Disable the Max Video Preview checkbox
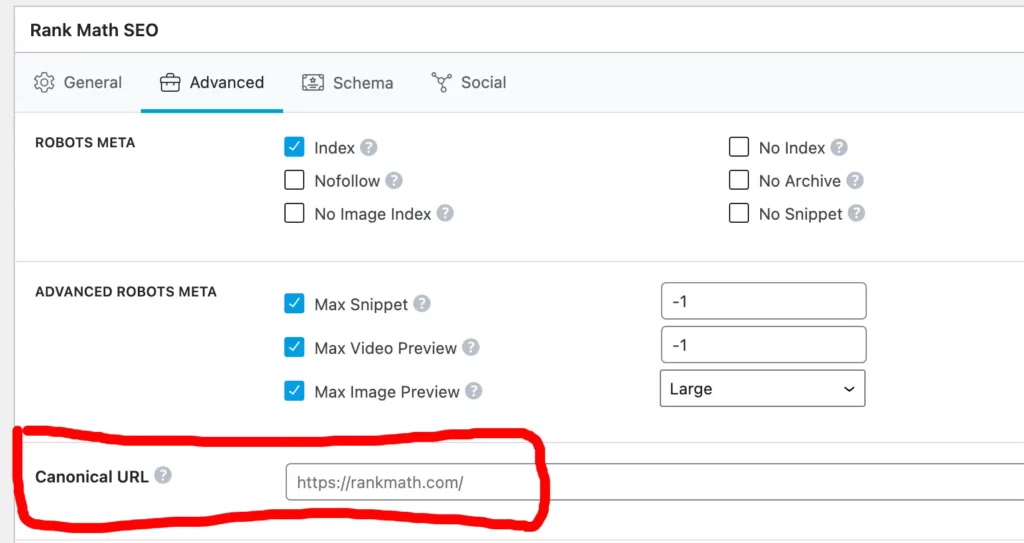Screen dimensions: 1024x543 click(295, 347)
